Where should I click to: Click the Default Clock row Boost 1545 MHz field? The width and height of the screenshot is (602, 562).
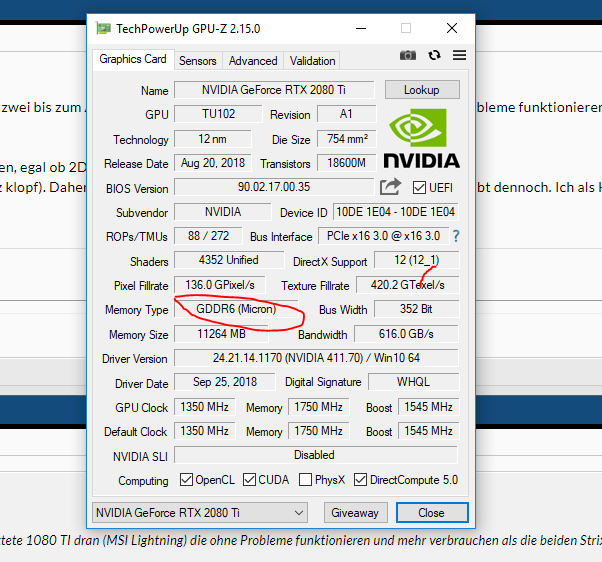coord(428,431)
